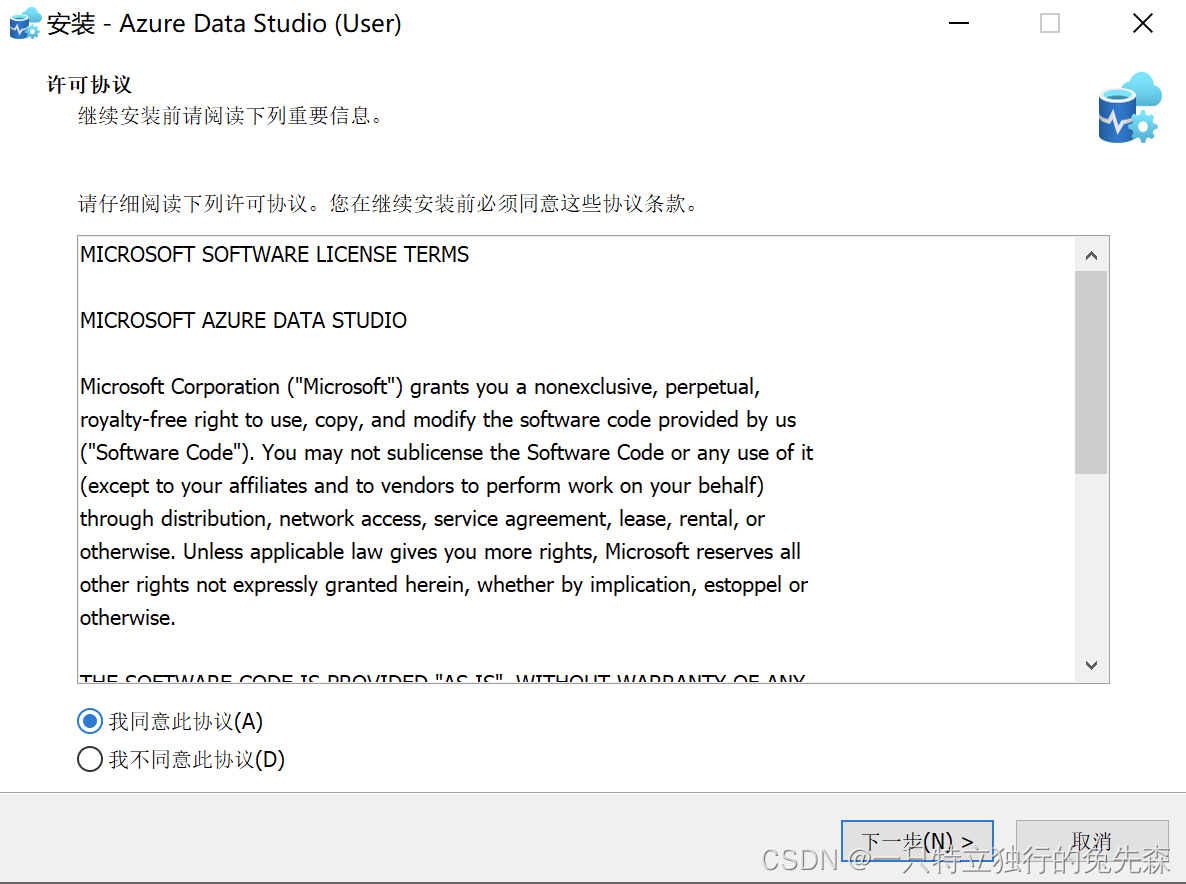Close the installer window

coord(1143,23)
